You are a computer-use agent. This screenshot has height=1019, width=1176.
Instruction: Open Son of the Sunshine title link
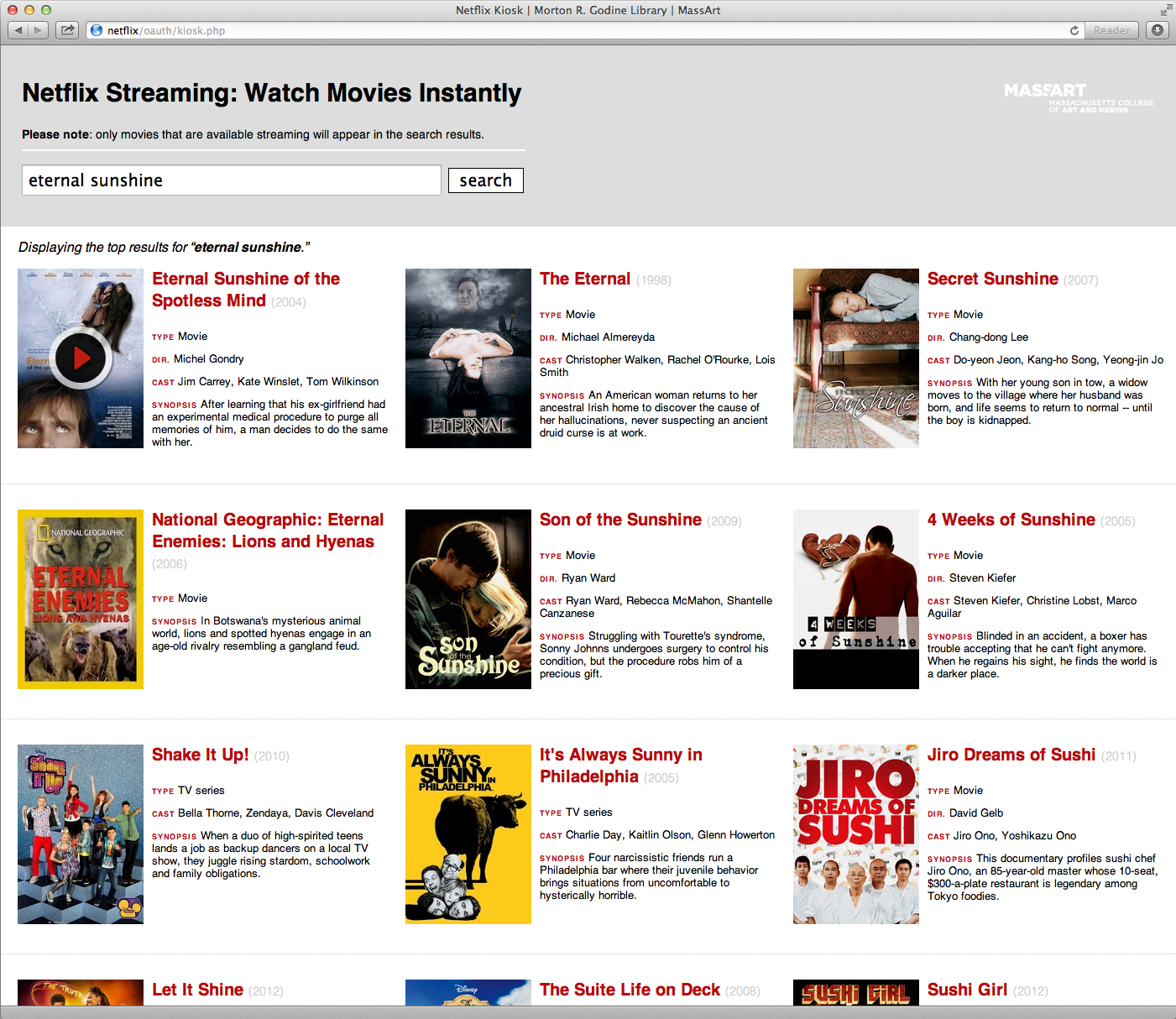(x=620, y=520)
